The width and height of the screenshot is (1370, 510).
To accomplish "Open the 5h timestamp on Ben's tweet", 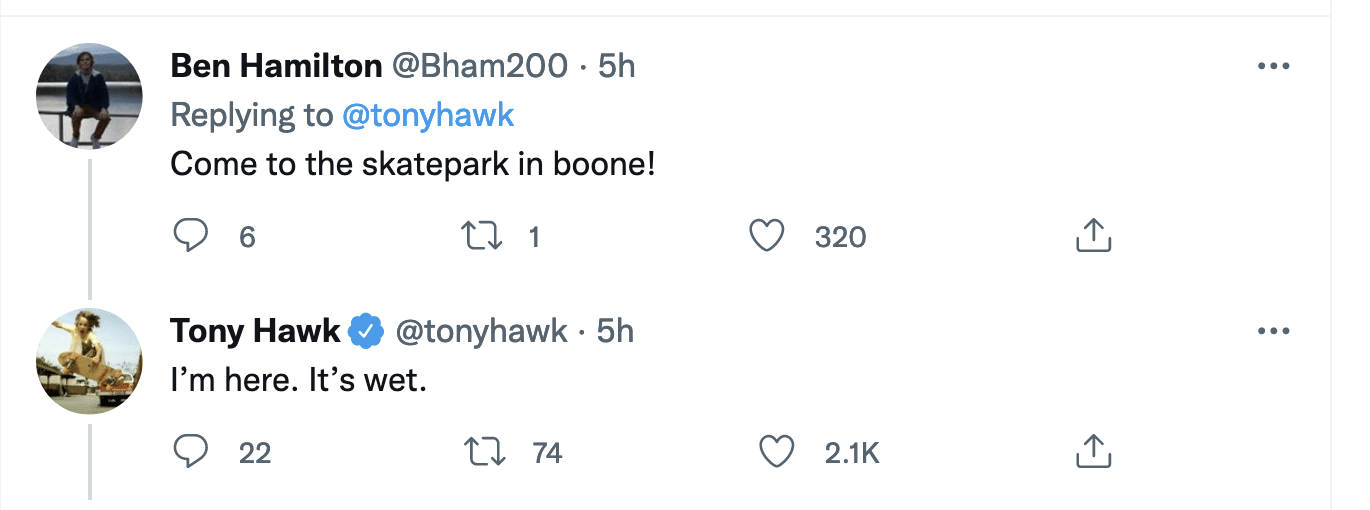I will pyautogui.click(x=616, y=66).
